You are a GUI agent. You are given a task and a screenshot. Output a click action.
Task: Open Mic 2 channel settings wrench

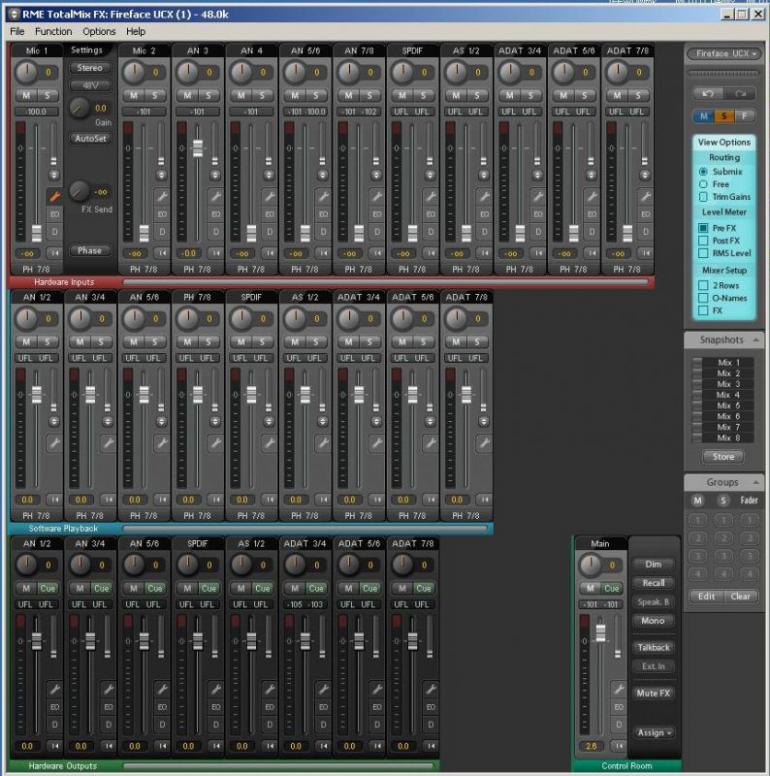(162, 196)
